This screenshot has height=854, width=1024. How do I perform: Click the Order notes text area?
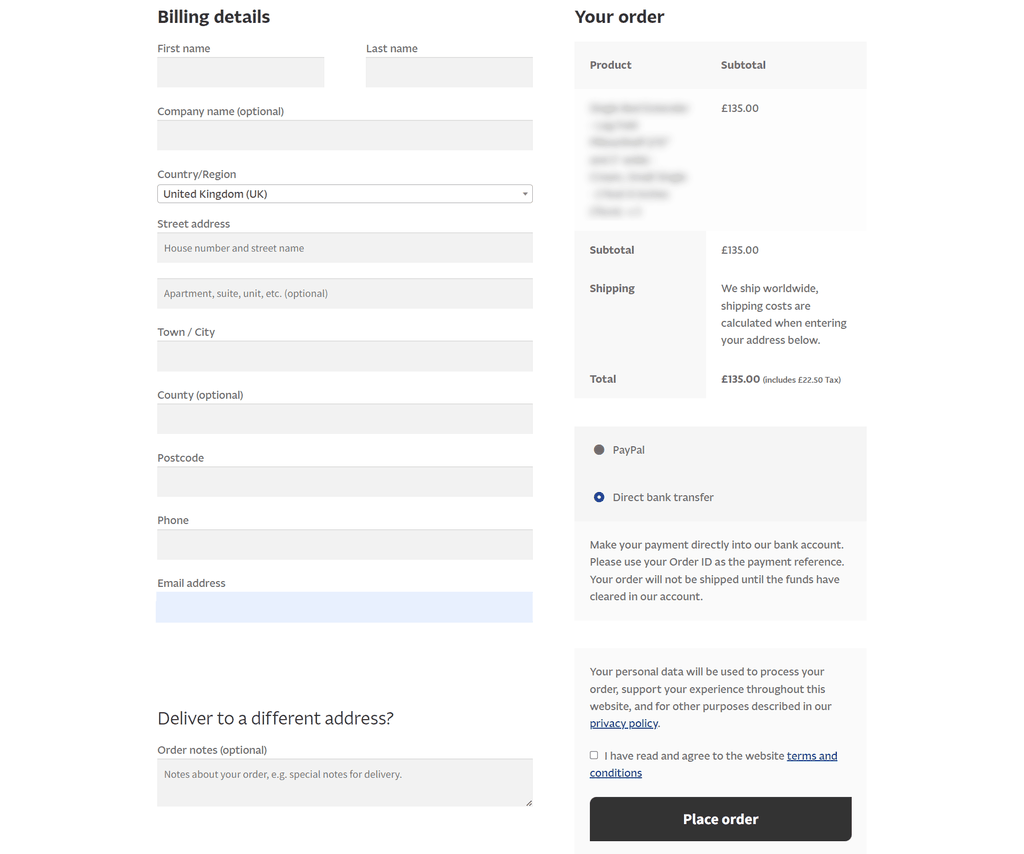click(344, 782)
